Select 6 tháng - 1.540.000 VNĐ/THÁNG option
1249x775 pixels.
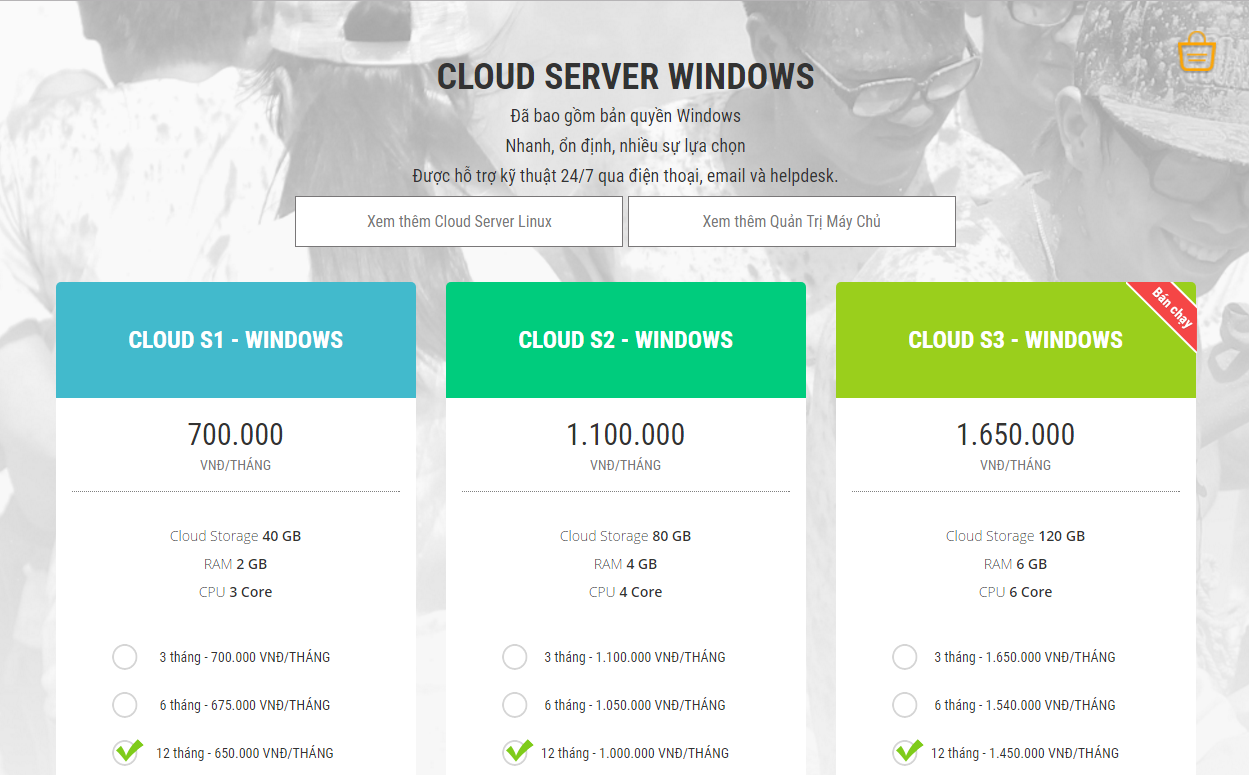[905, 705]
